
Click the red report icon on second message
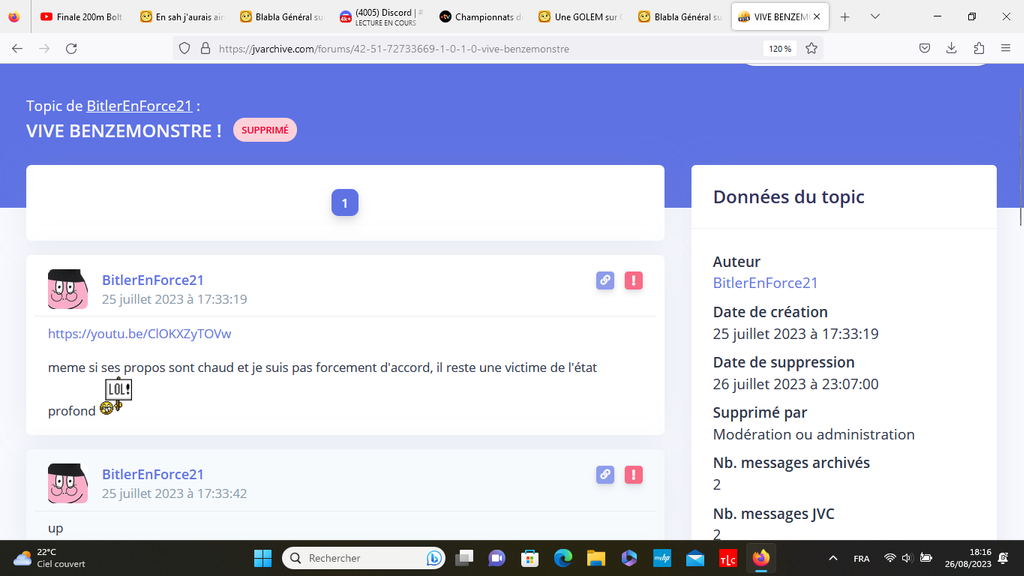click(633, 475)
